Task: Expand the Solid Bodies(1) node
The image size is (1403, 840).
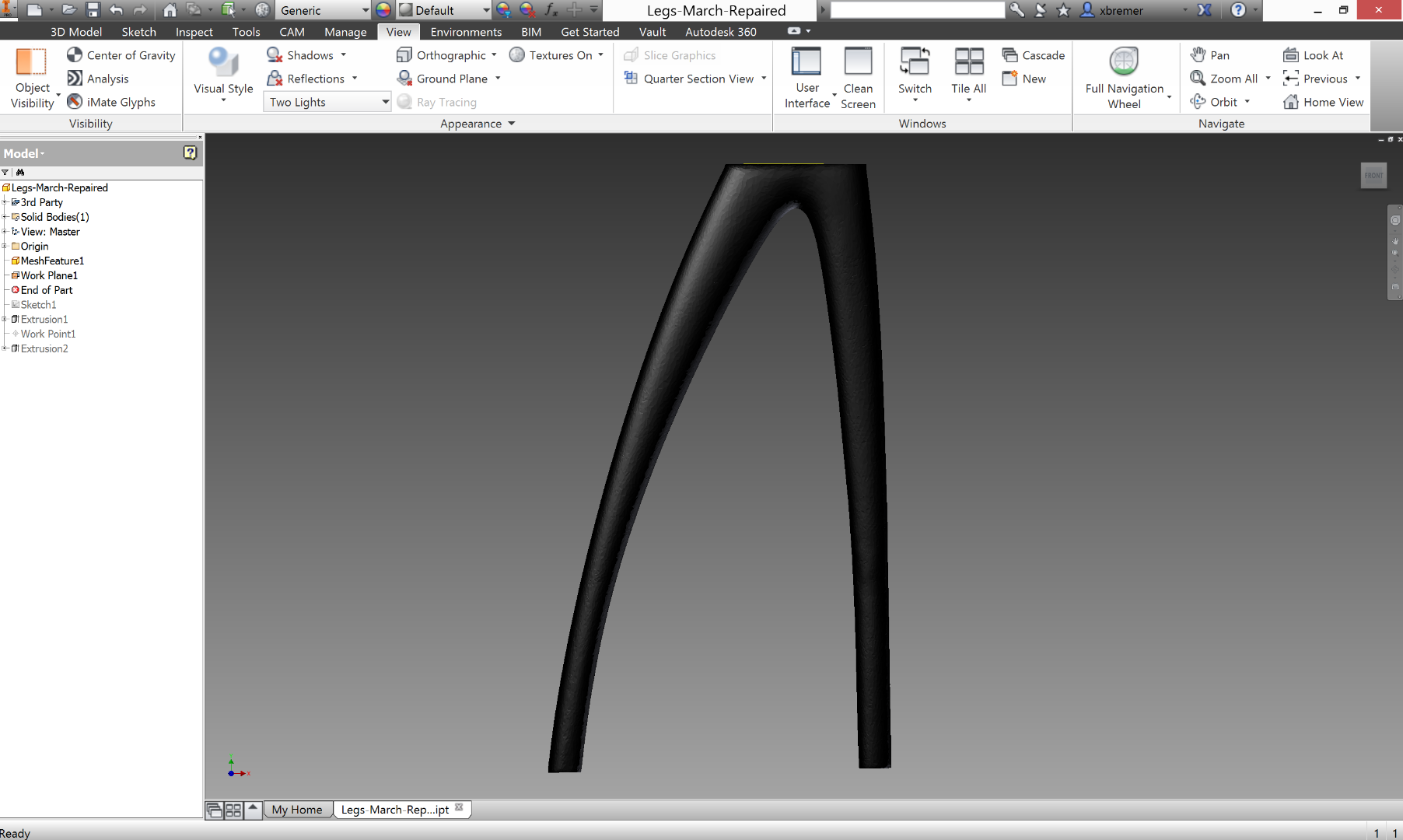Action: coord(5,217)
